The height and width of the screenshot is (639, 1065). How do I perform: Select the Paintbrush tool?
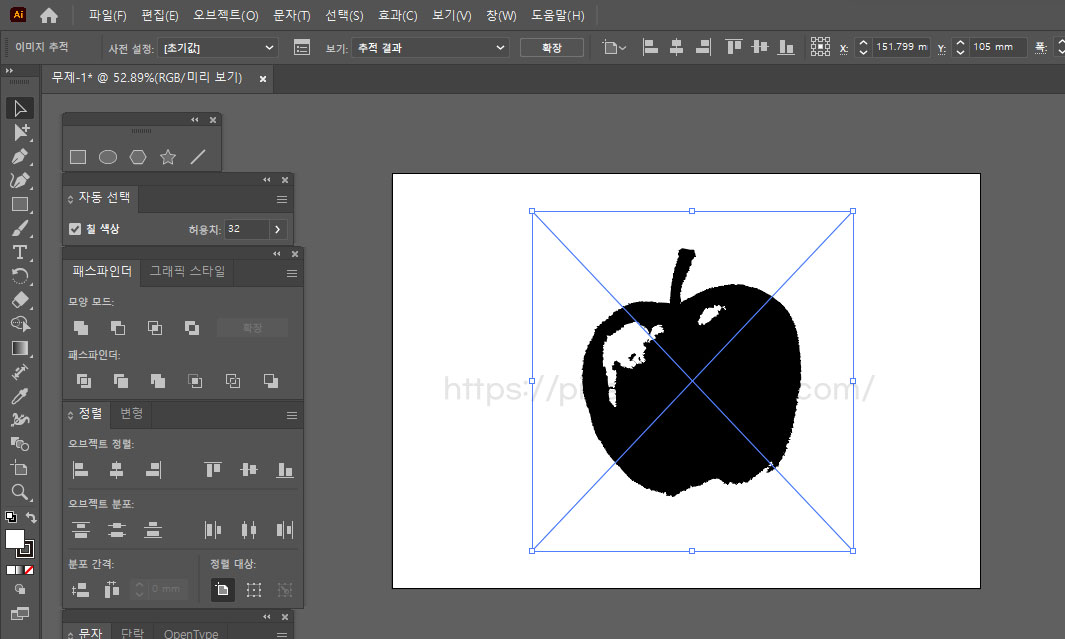20,229
